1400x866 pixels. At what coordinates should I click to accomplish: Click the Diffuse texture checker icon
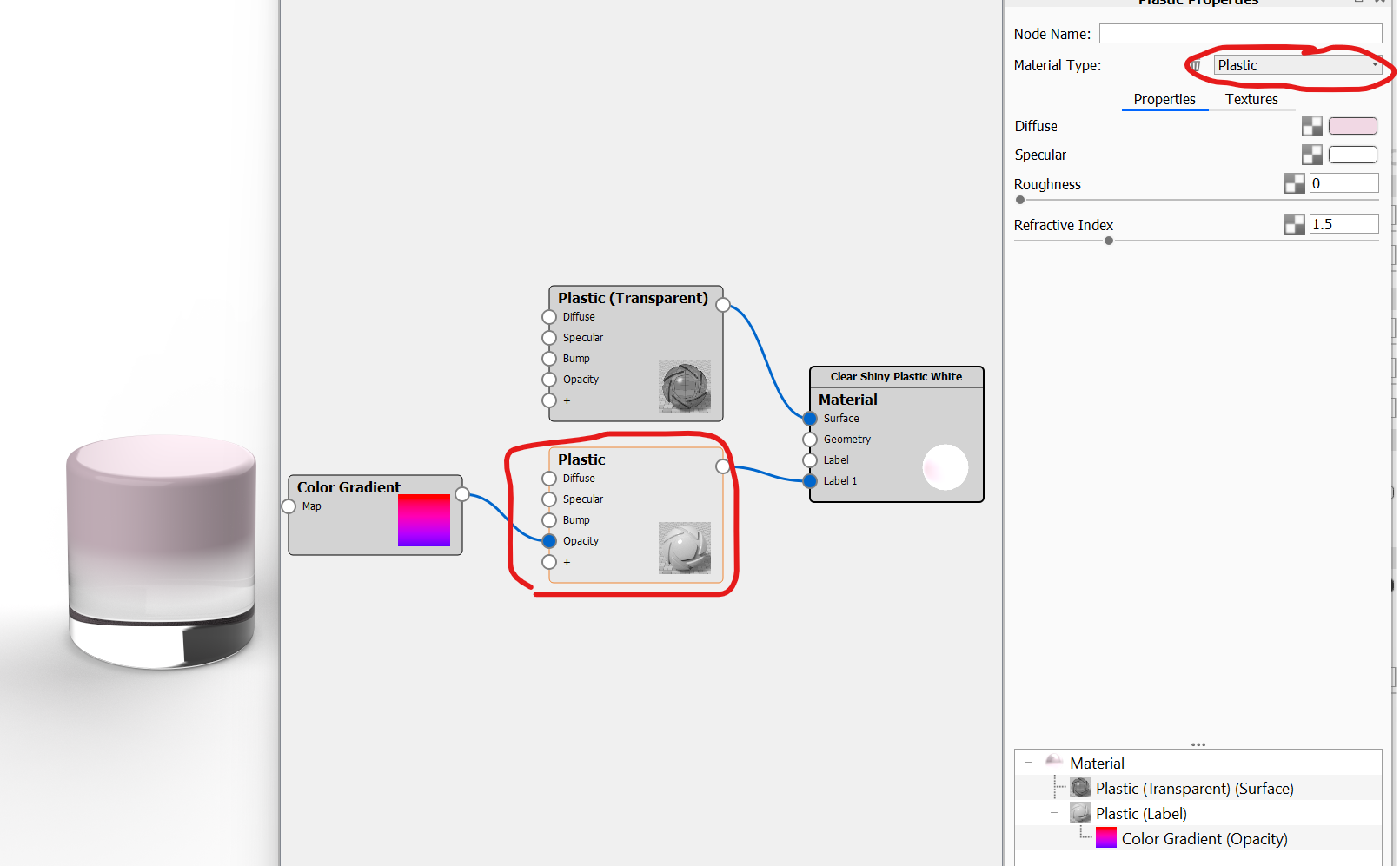pyautogui.click(x=1311, y=126)
